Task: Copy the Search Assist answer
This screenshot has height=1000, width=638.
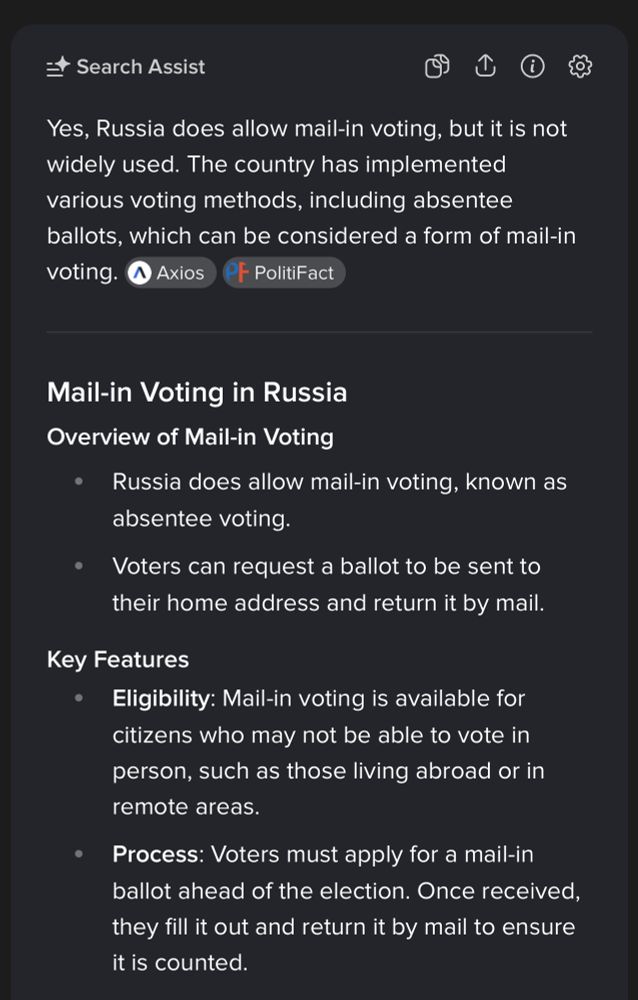Action: pyautogui.click(x=437, y=67)
